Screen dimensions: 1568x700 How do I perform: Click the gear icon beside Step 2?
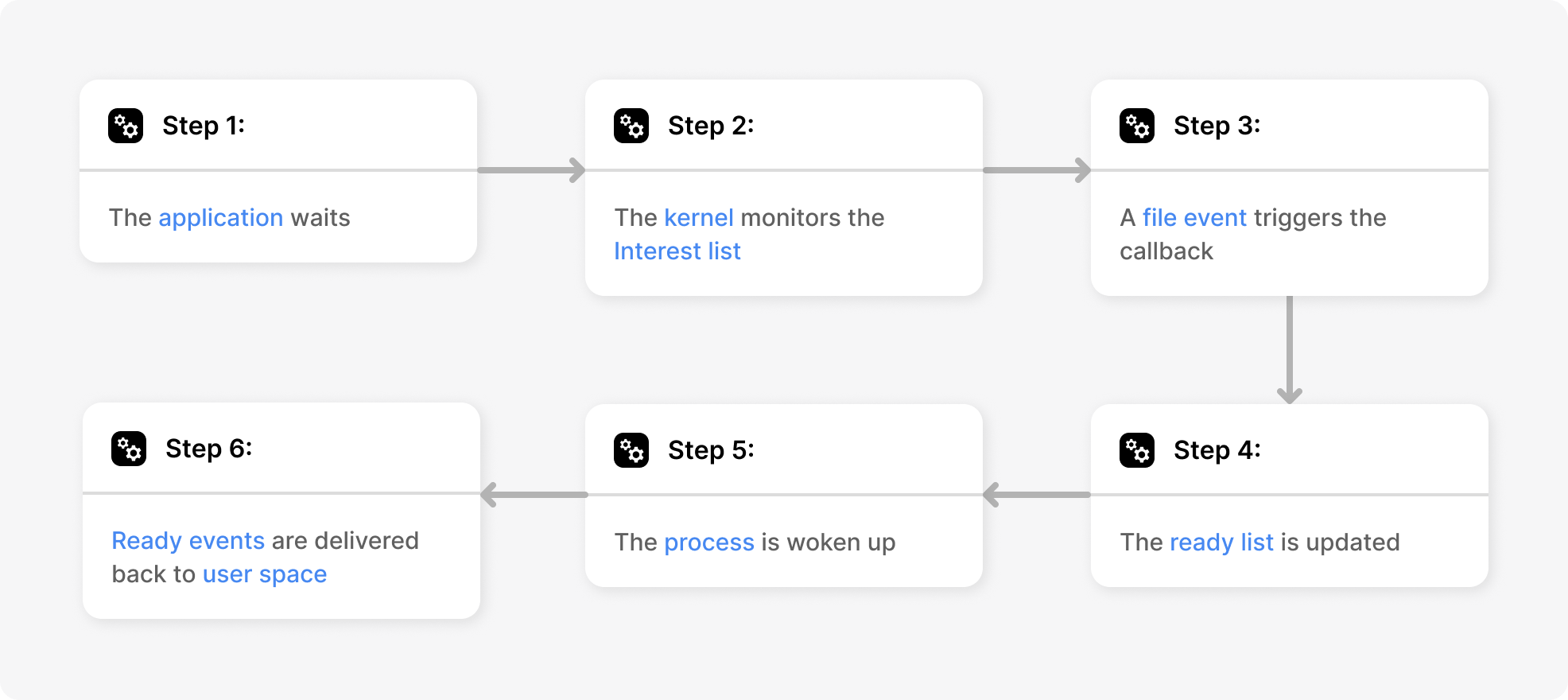631,126
